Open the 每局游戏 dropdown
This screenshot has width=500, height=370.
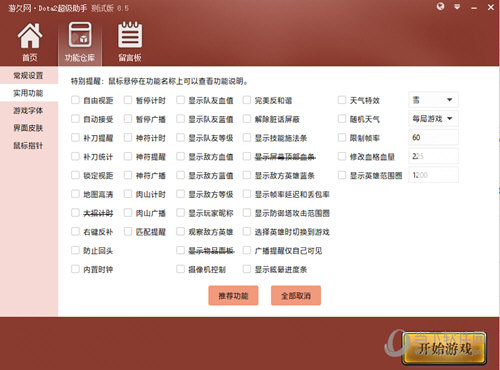pyautogui.click(x=433, y=118)
